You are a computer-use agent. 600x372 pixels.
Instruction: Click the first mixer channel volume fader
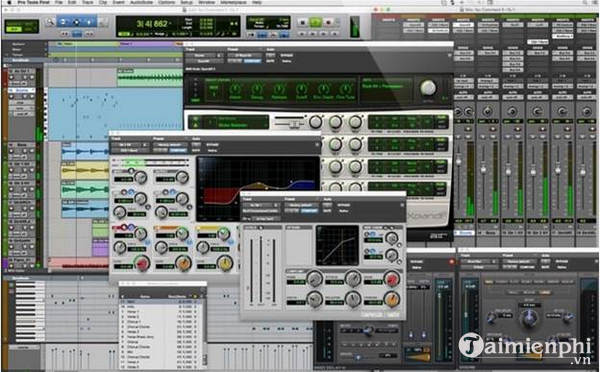pyautogui.click(x=459, y=162)
